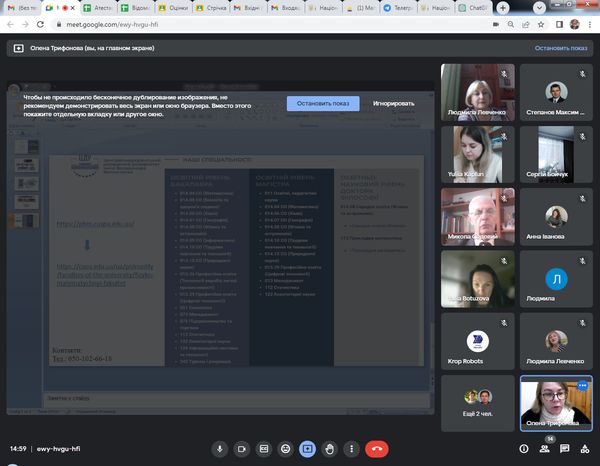Click the 'Ещё 2 чел.' participants tile

click(x=477, y=404)
